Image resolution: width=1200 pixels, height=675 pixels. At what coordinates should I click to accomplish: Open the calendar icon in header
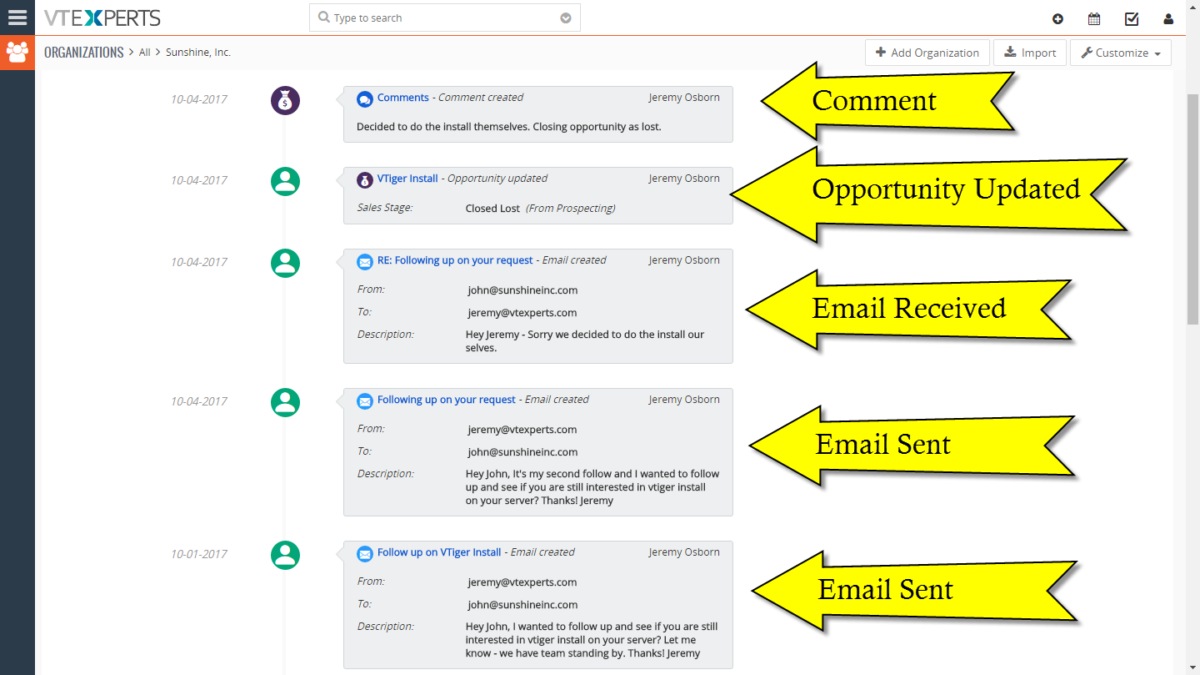tap(1094, 19)
